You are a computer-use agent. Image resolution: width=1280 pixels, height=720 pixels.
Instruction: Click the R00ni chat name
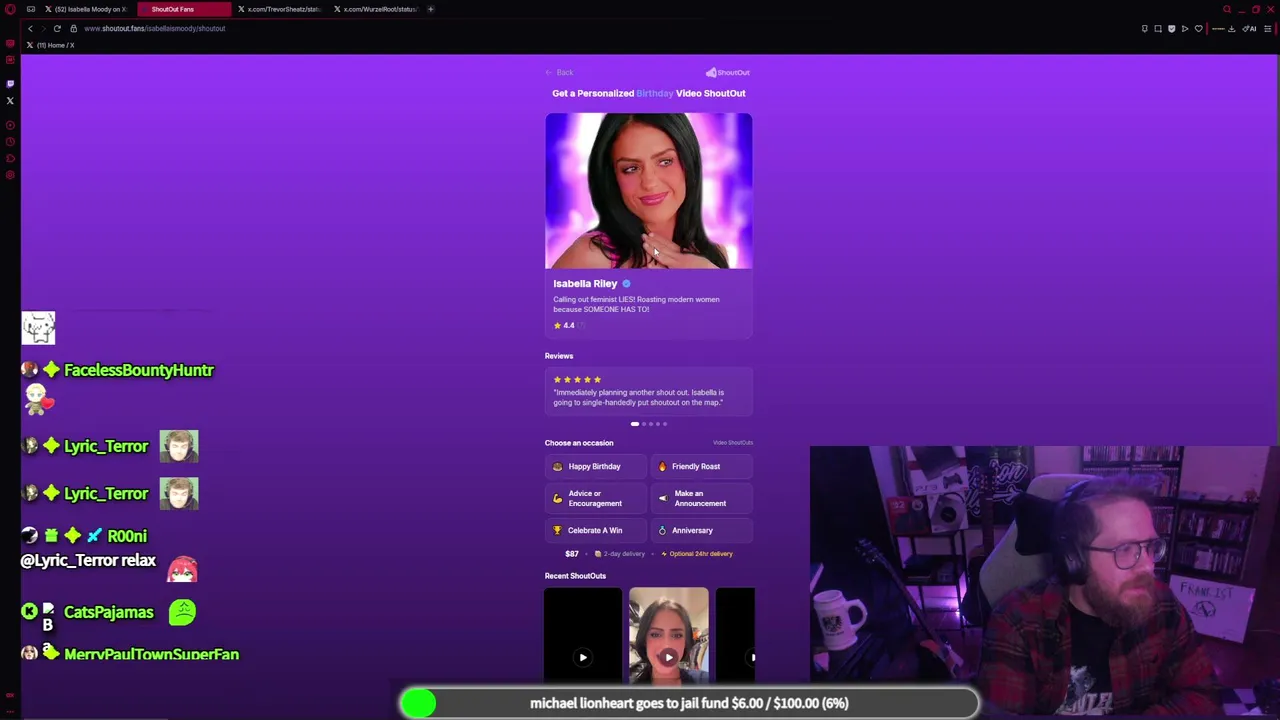coord(127,536)
